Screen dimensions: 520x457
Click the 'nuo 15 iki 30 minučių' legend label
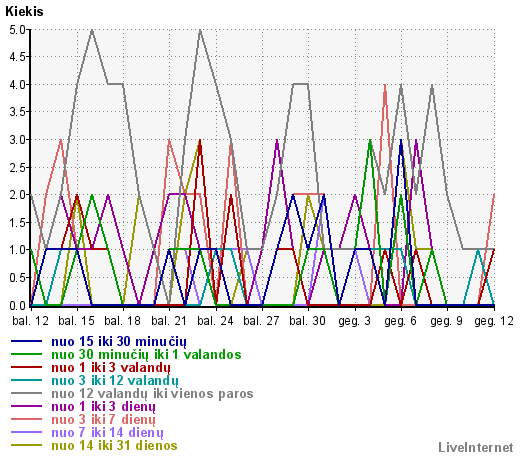(x=119, y=342)
